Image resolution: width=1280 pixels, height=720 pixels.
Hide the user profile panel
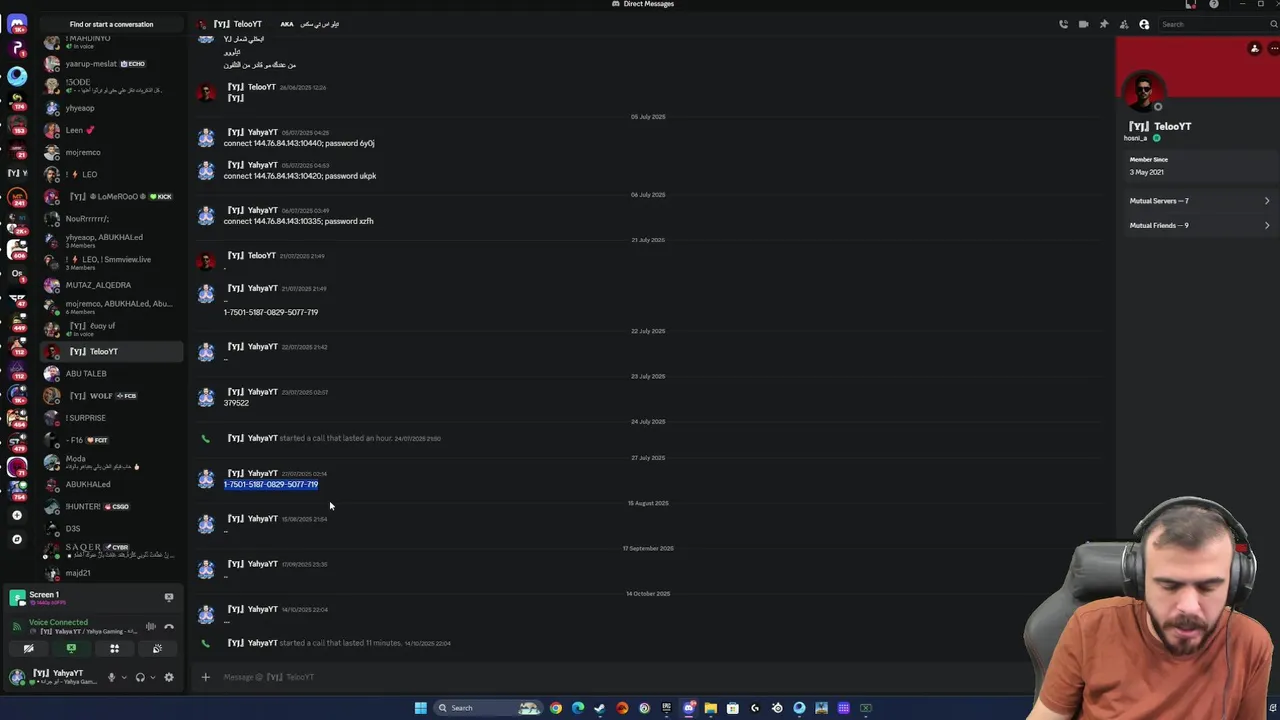(x=1144, y=24)
